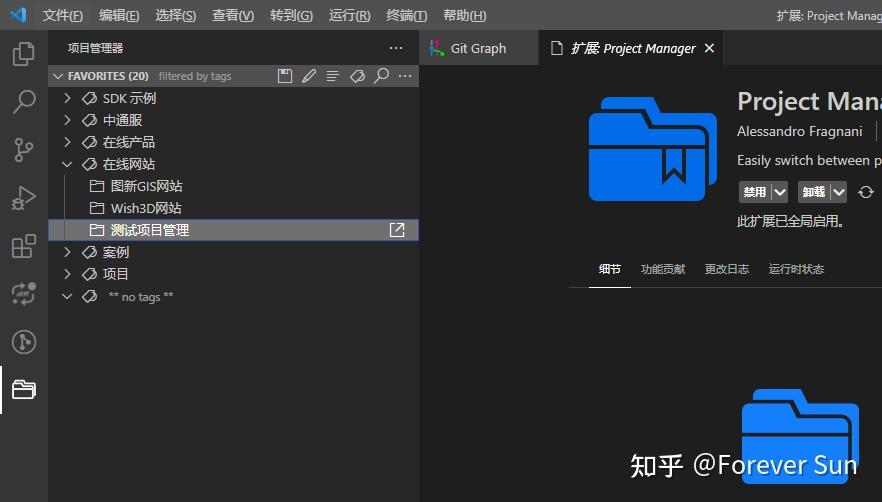Image resolution: width=882 pixels, height=502 pixels.
Task: Select project 图新GIS网站
Action: [x=233, y=186]
